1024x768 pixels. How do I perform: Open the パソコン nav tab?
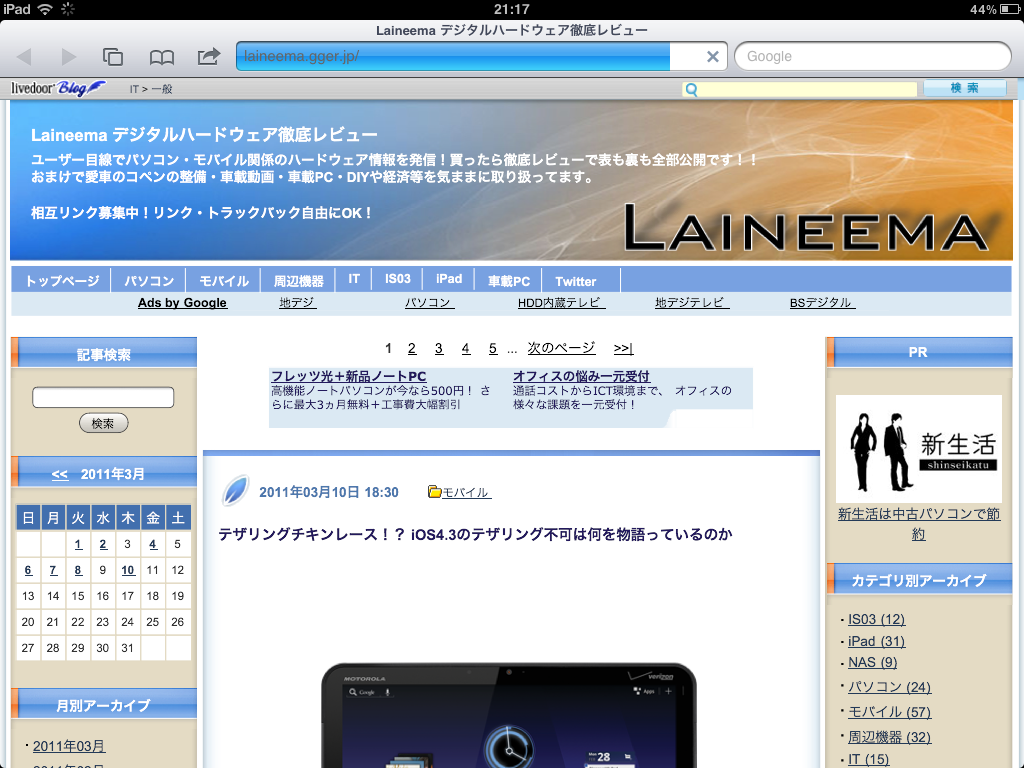(149, 281)
